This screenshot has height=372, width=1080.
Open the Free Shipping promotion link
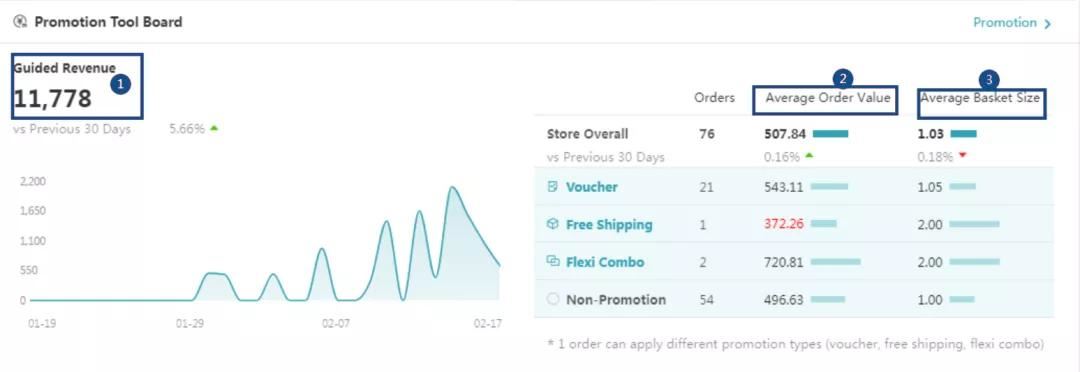[609, 225]
